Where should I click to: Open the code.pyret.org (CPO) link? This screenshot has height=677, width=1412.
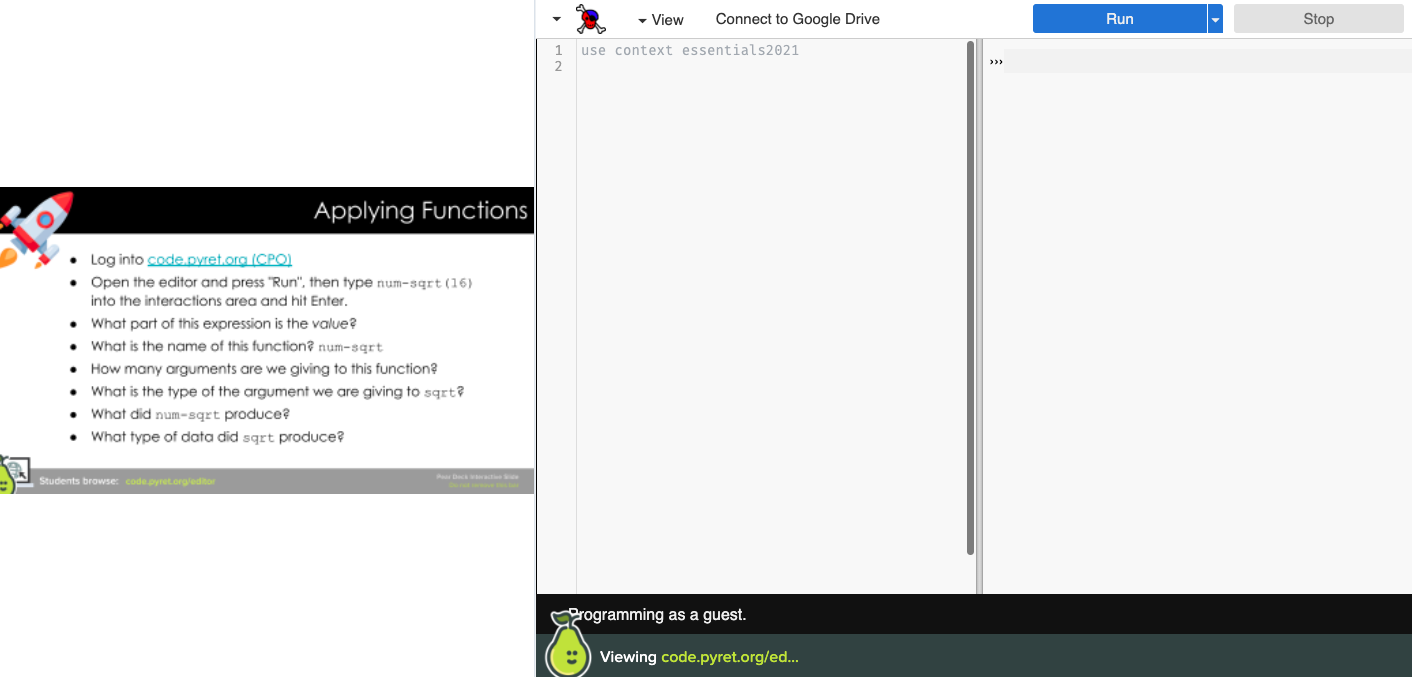219,258
